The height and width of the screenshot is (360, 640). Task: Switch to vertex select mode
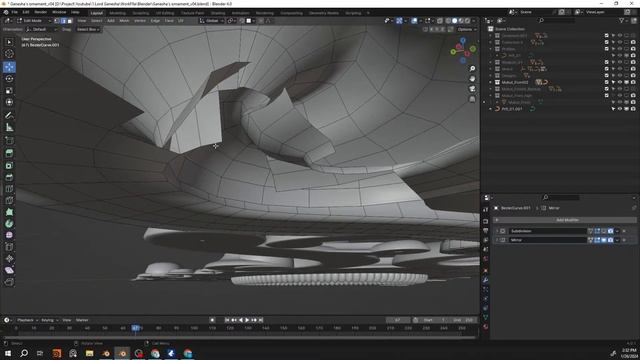(57, 20)
